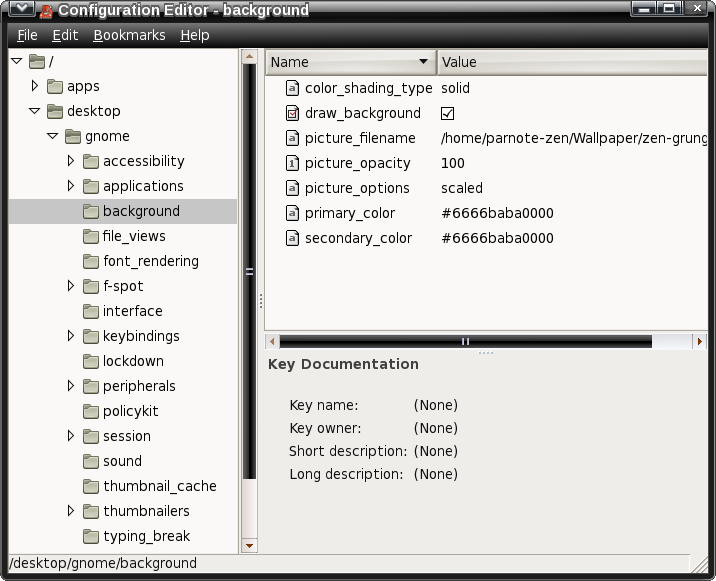Expand the keybindings folder arrow

point(71,336)
